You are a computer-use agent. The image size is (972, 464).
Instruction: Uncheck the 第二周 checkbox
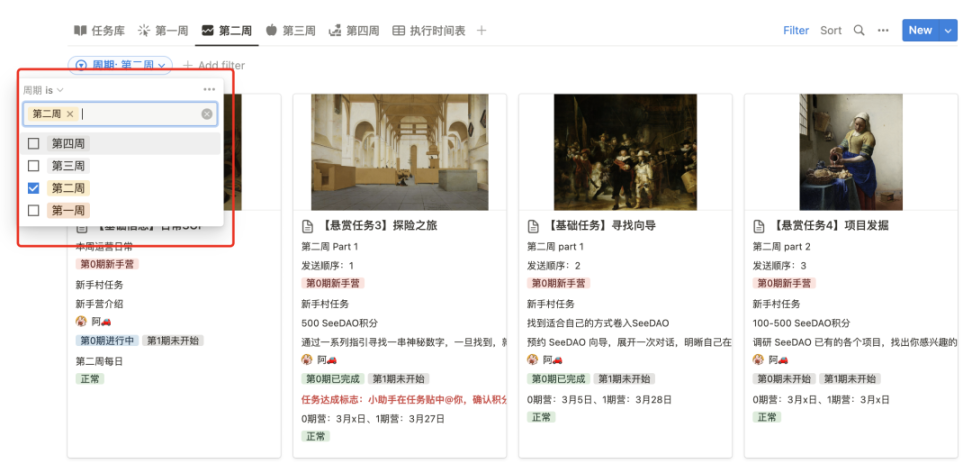tap(33, 188)
